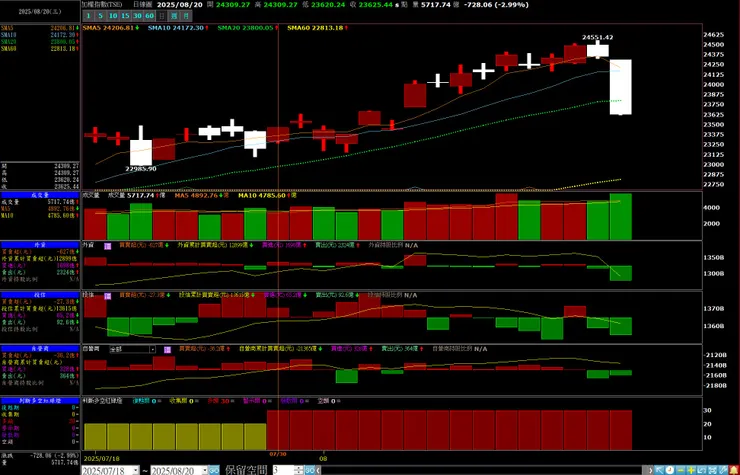Select the 5-minute timeframe button
Viewport: 740px width, 475px height.
click(x=101, y=16)
